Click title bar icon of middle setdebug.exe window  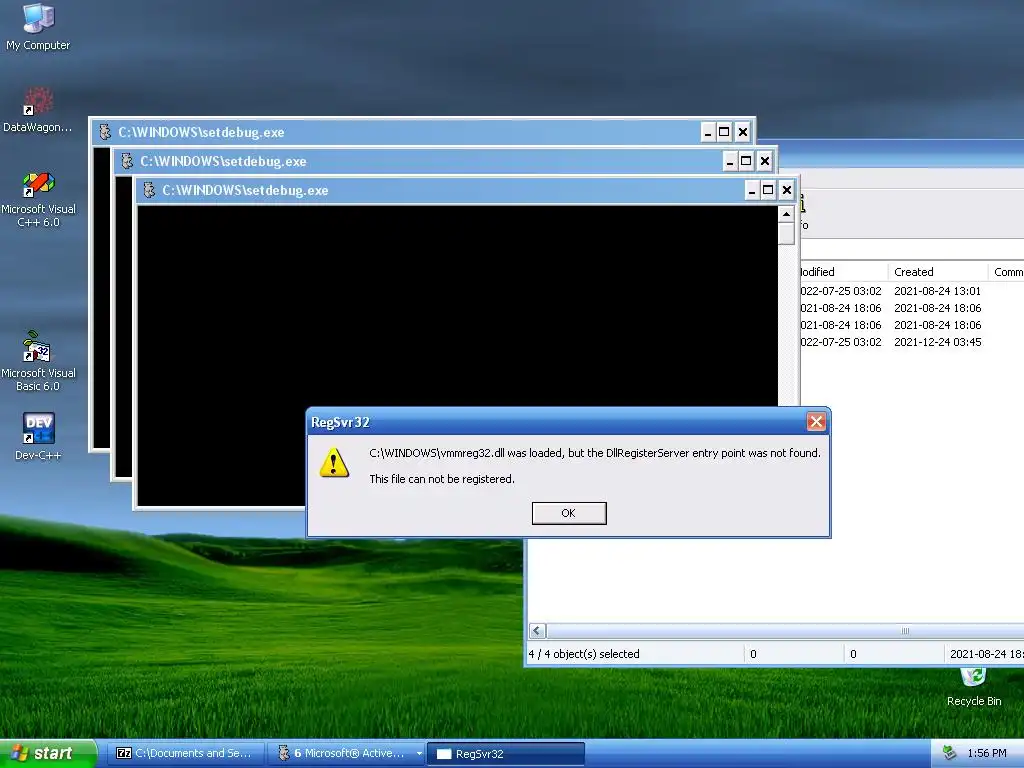(127, 161)
